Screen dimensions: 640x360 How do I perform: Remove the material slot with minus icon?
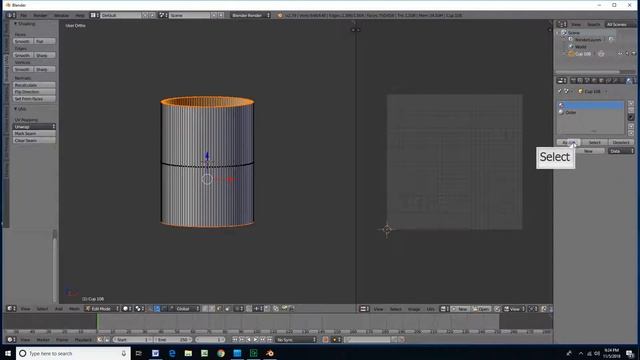click(x=631, y=110)
